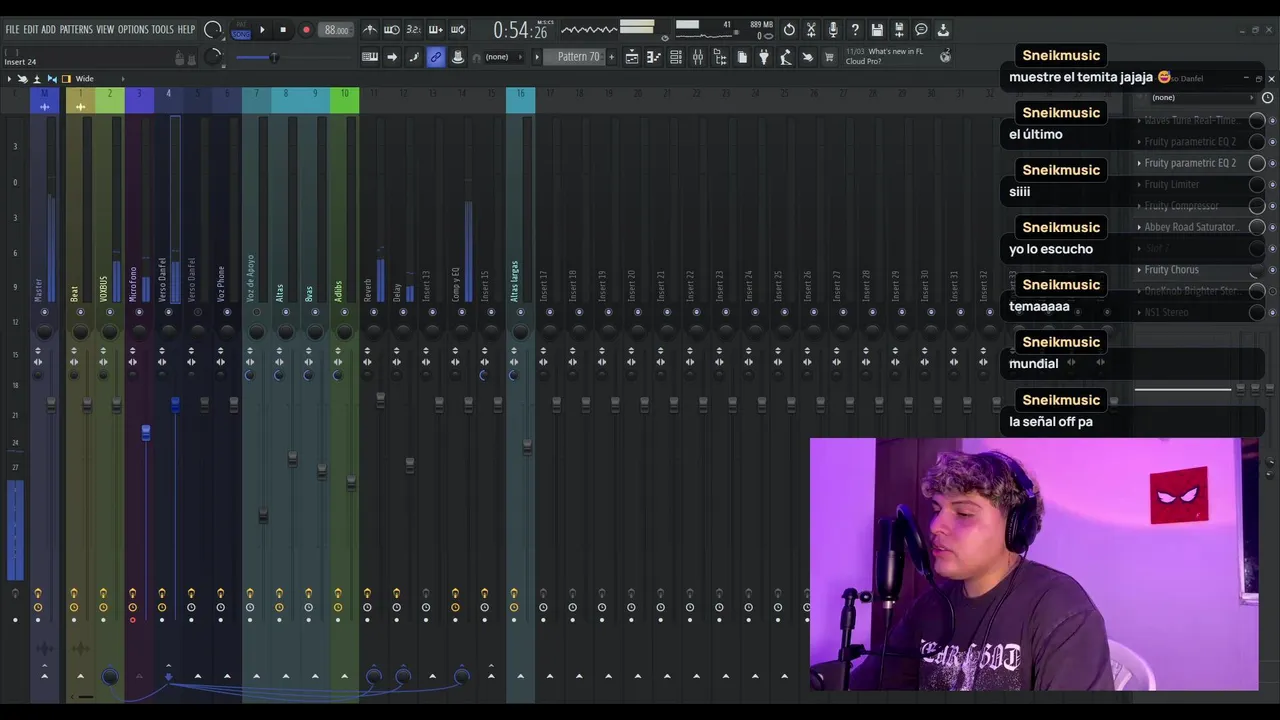Toggle the loop recording icon
1280x720 pixels.
click(458, 29)
